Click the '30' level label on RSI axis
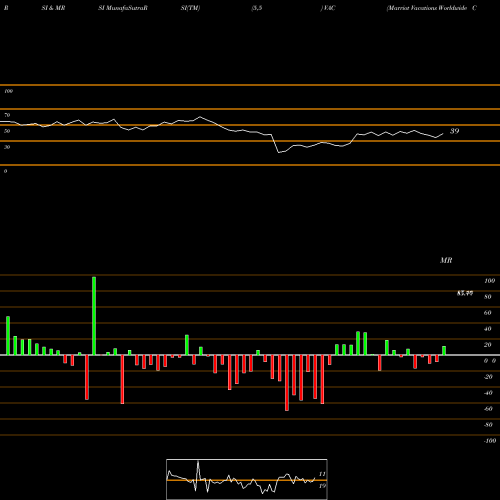 point(7,147)
